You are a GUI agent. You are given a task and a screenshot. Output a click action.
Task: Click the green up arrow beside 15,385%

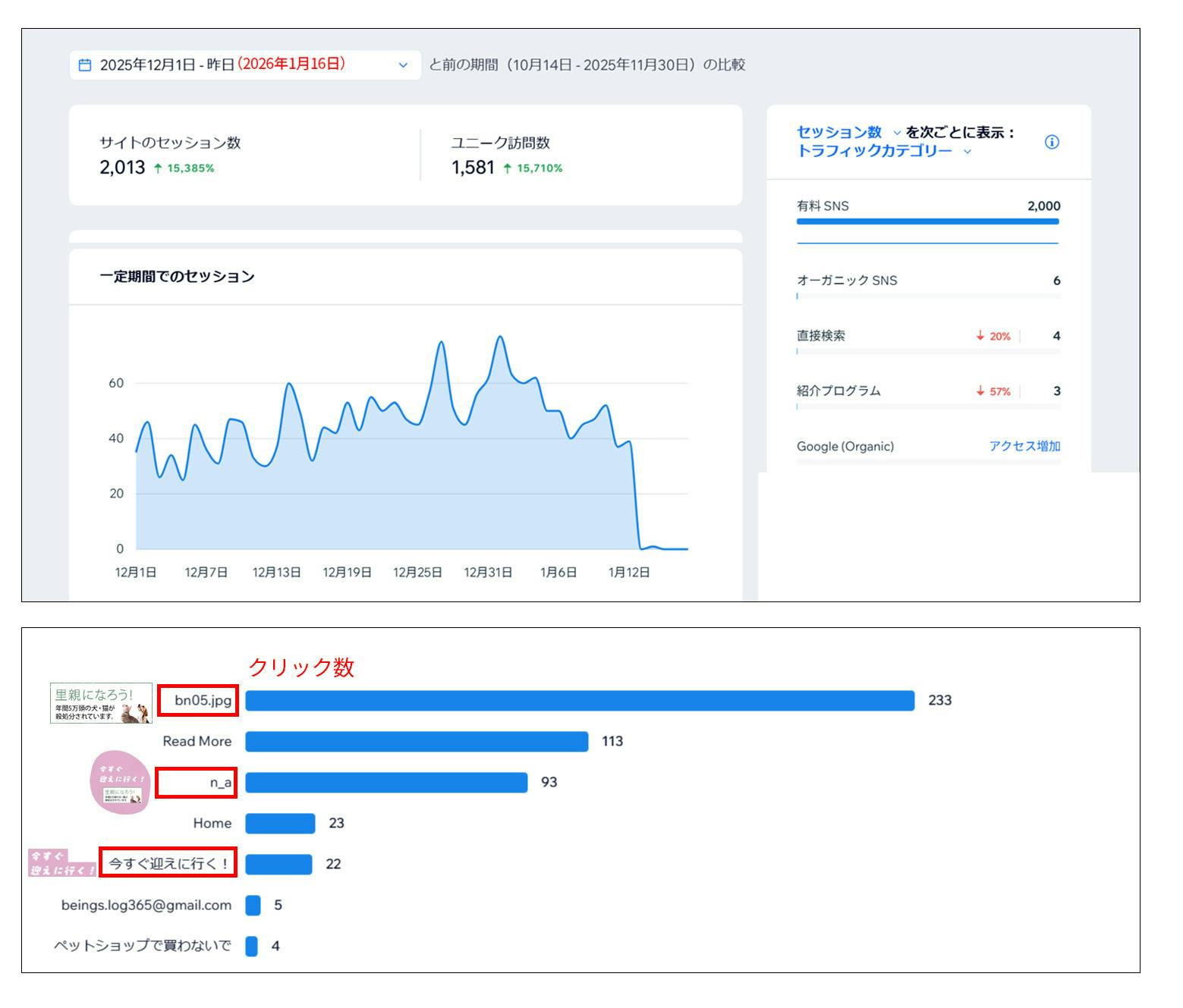158,168
